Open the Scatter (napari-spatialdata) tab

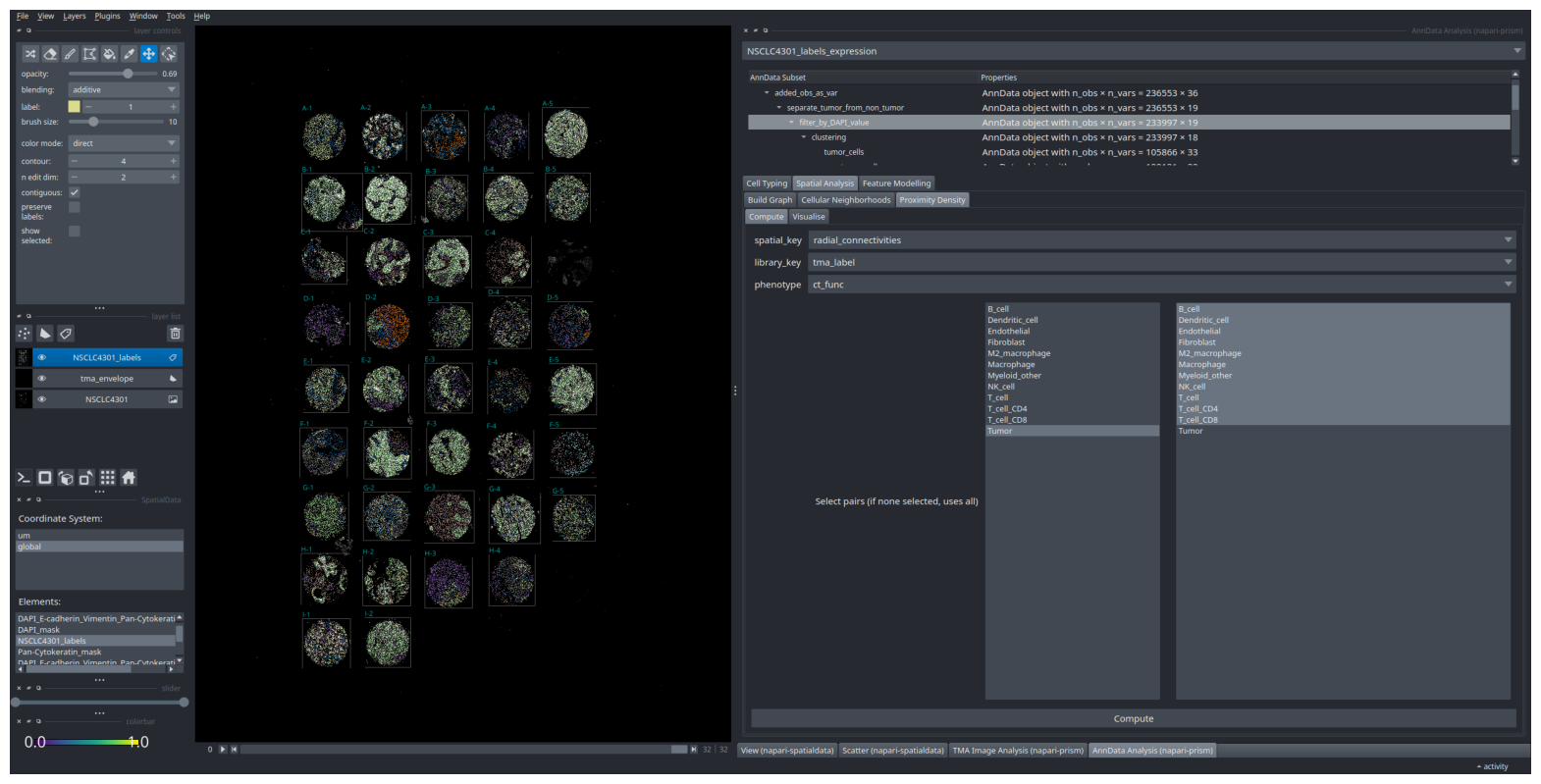[x=893, y=751]
